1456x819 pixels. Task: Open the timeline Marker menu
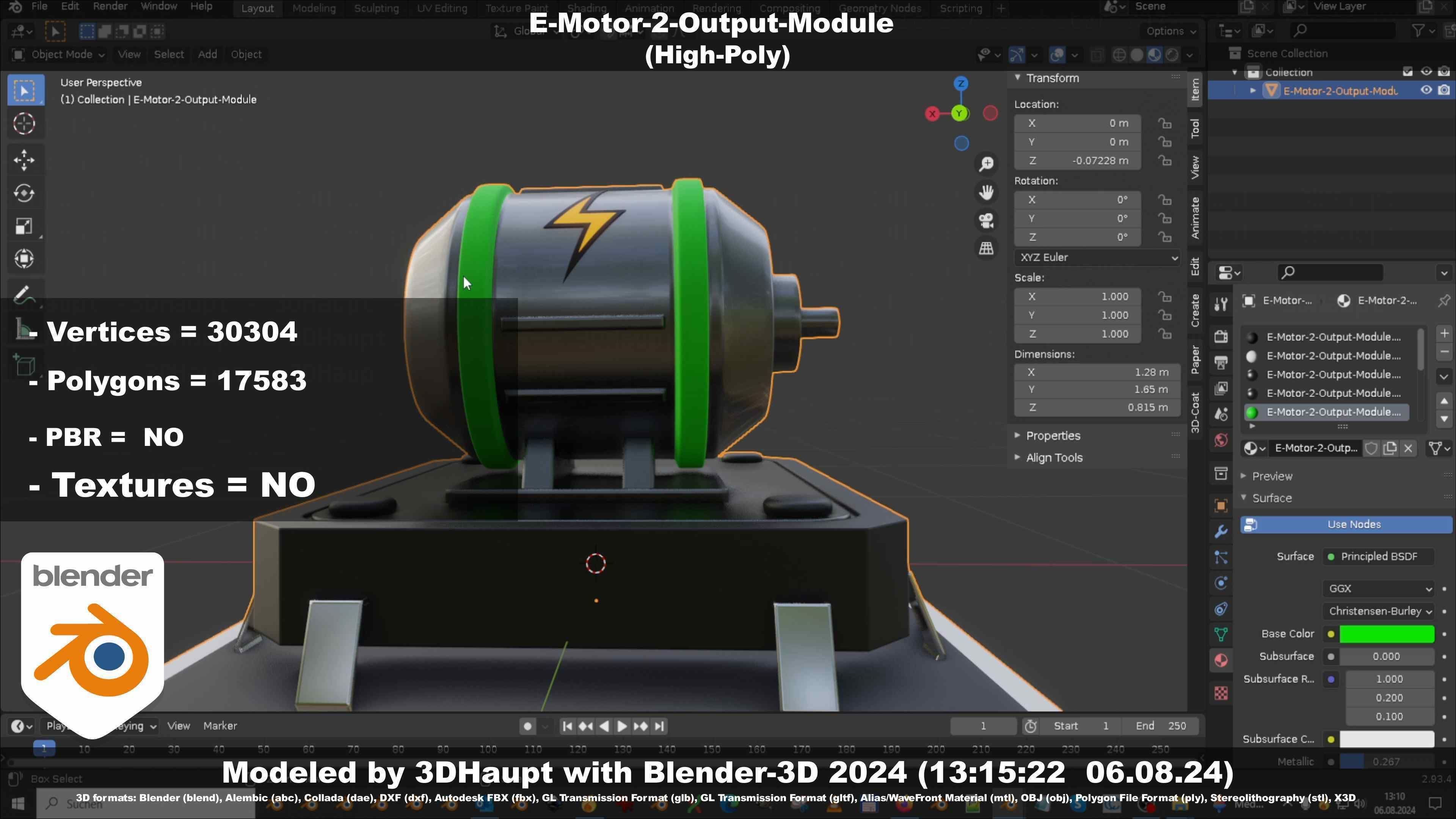tap(220, 726)
